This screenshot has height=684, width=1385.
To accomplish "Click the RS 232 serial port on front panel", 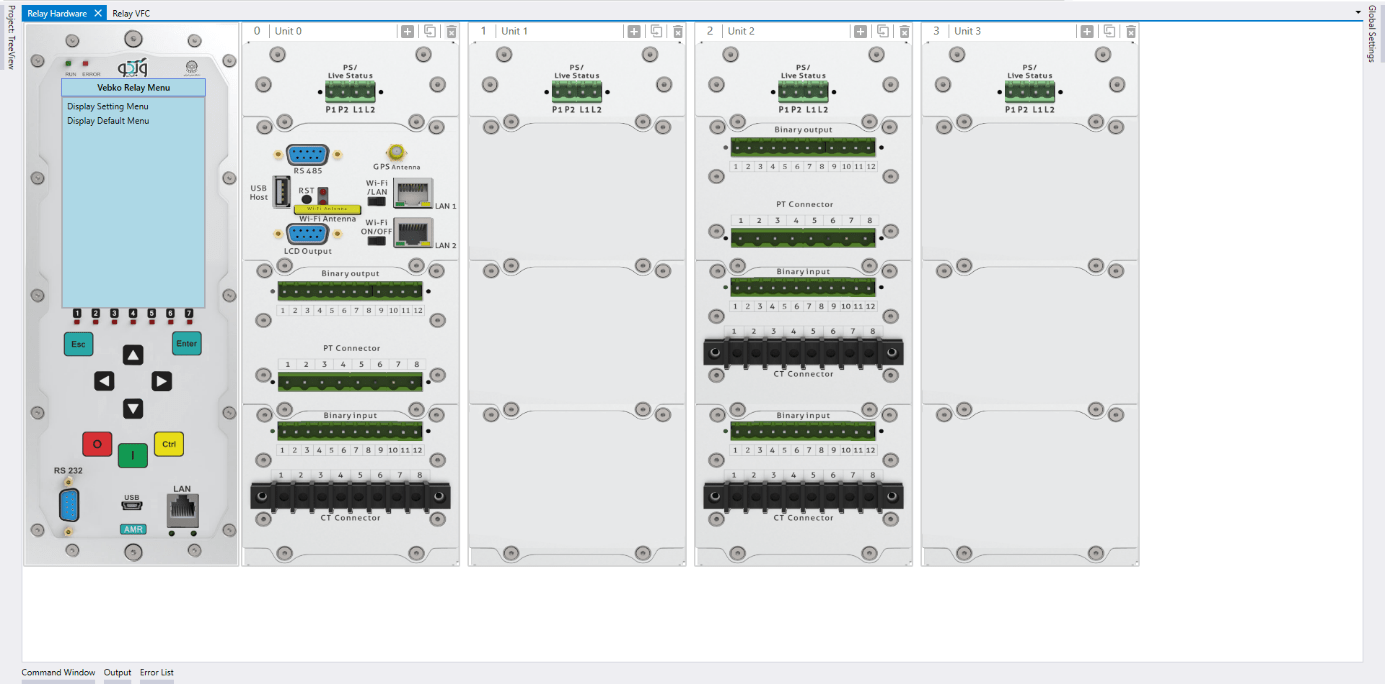I will pyautogui.click(x=69, y=506).
